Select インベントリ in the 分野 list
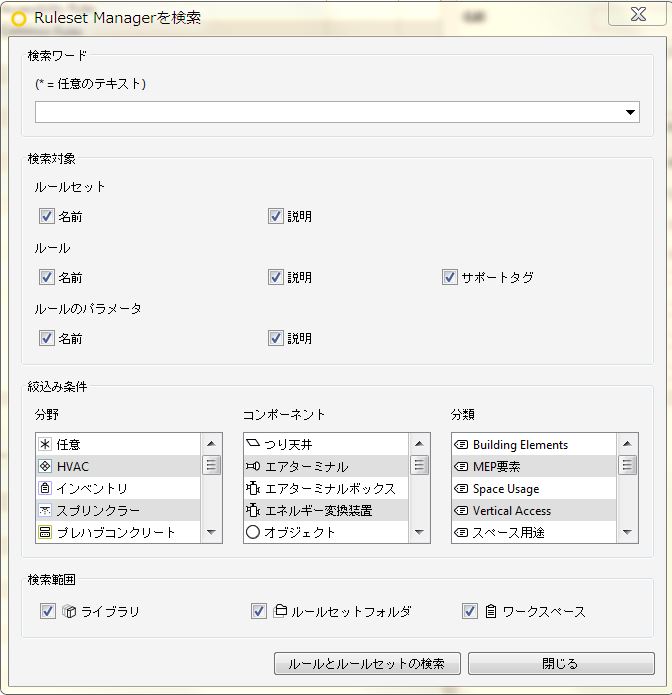This screenshot has width=672, height=695. [118, 488]
